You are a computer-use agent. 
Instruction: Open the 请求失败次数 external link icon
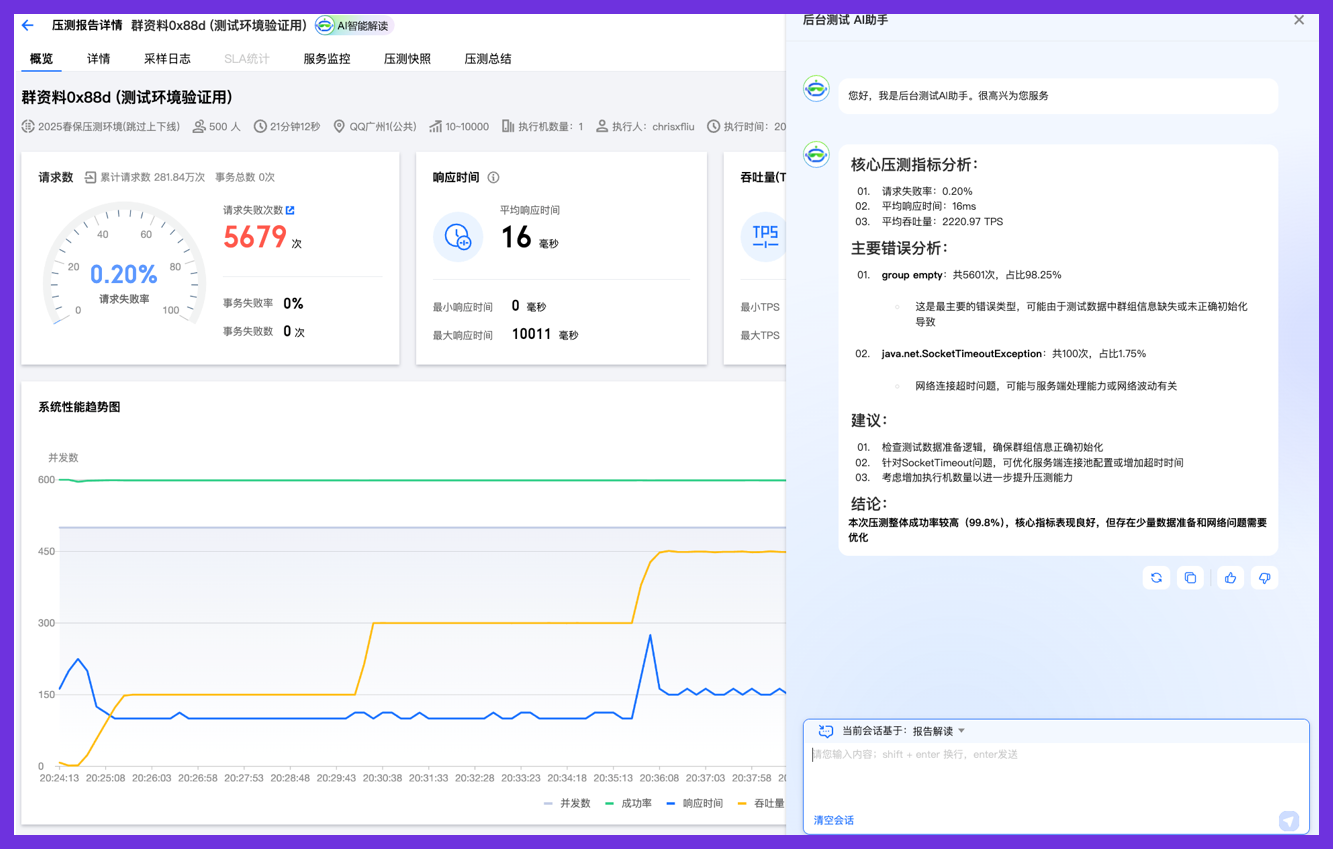pos(290,210)
